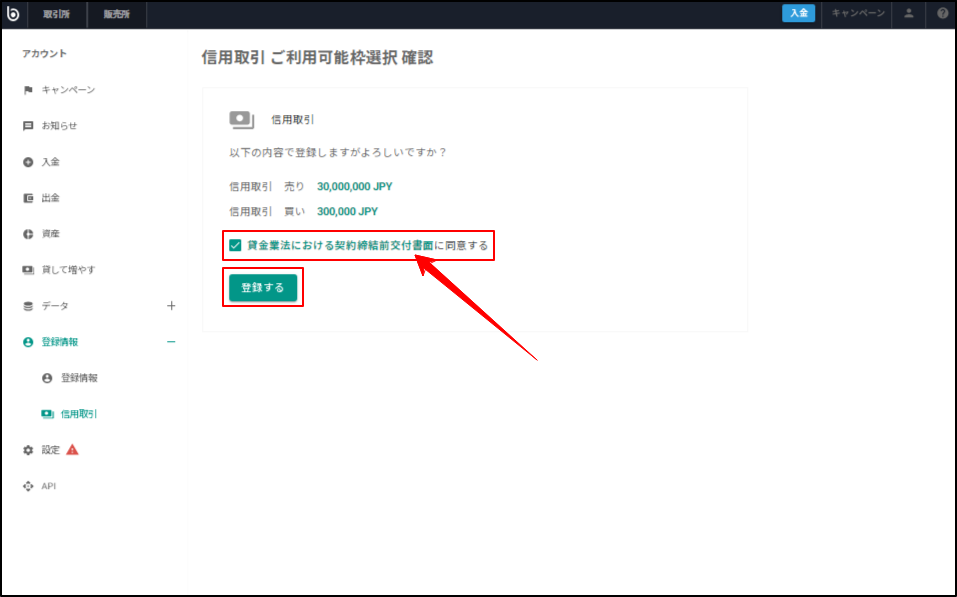Viewport: 957px width, 597px height.
Task: Click the gear icon beside 設定
Action: pyautogui.click(x=27, y=450)
